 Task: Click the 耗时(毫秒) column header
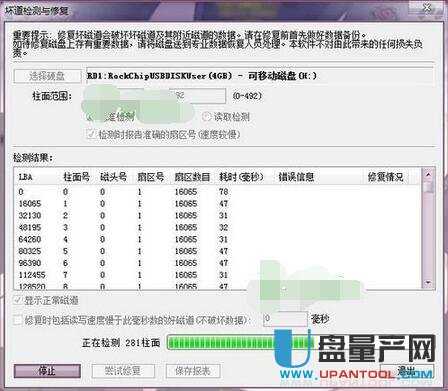[245, 177]
